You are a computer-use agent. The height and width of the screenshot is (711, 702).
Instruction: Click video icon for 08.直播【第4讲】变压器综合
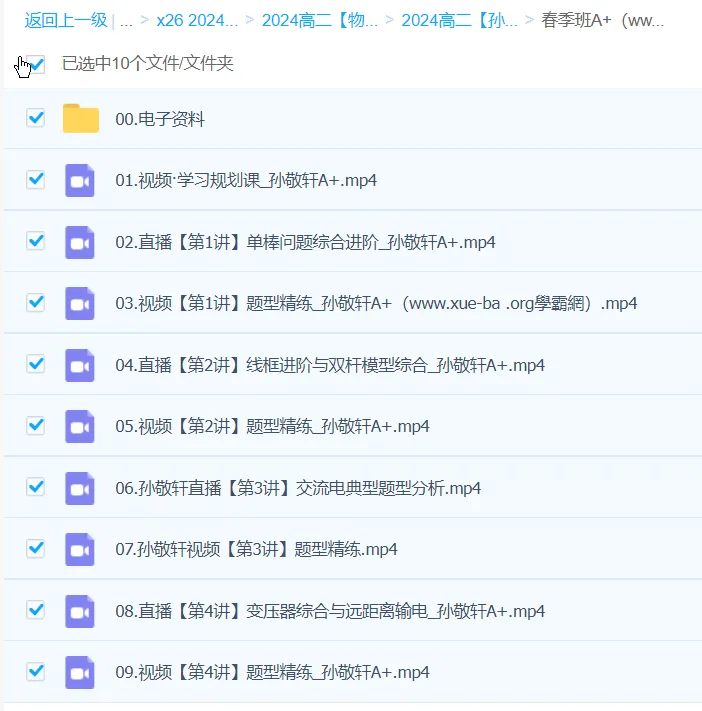click(x=80, y=611)
